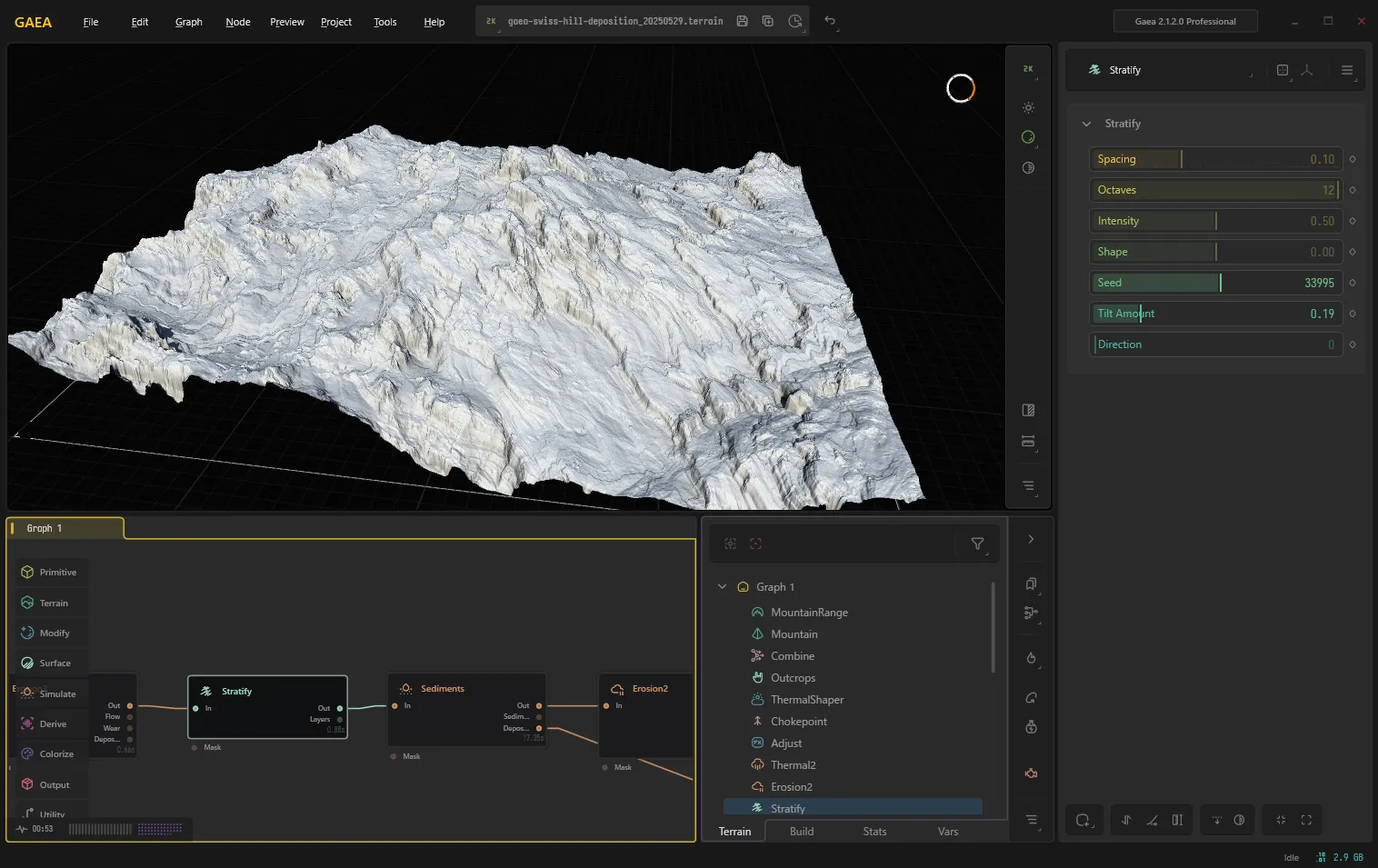Toggle the 2K viewport resolution
This screenshot has width=1378, height=868.
(1028, 69)
